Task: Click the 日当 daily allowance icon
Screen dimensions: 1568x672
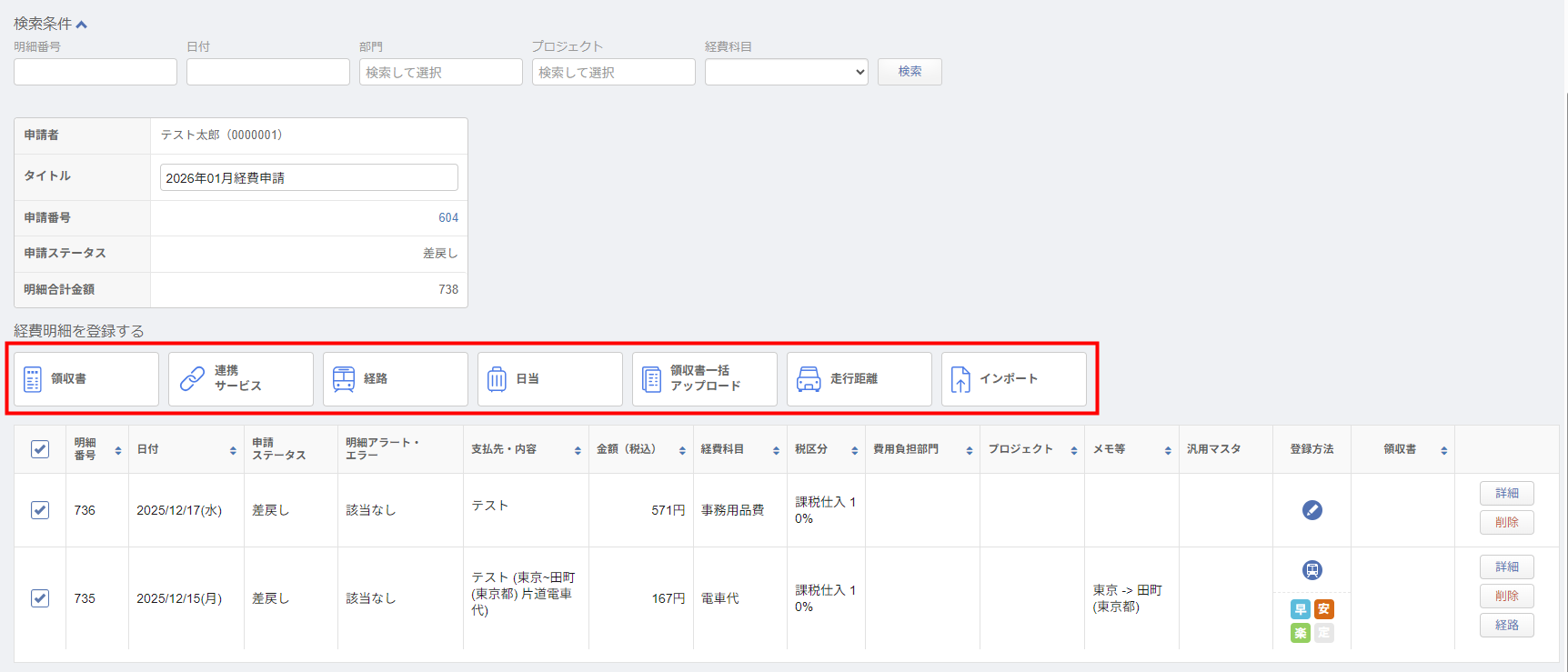Action: coord(497,379)
